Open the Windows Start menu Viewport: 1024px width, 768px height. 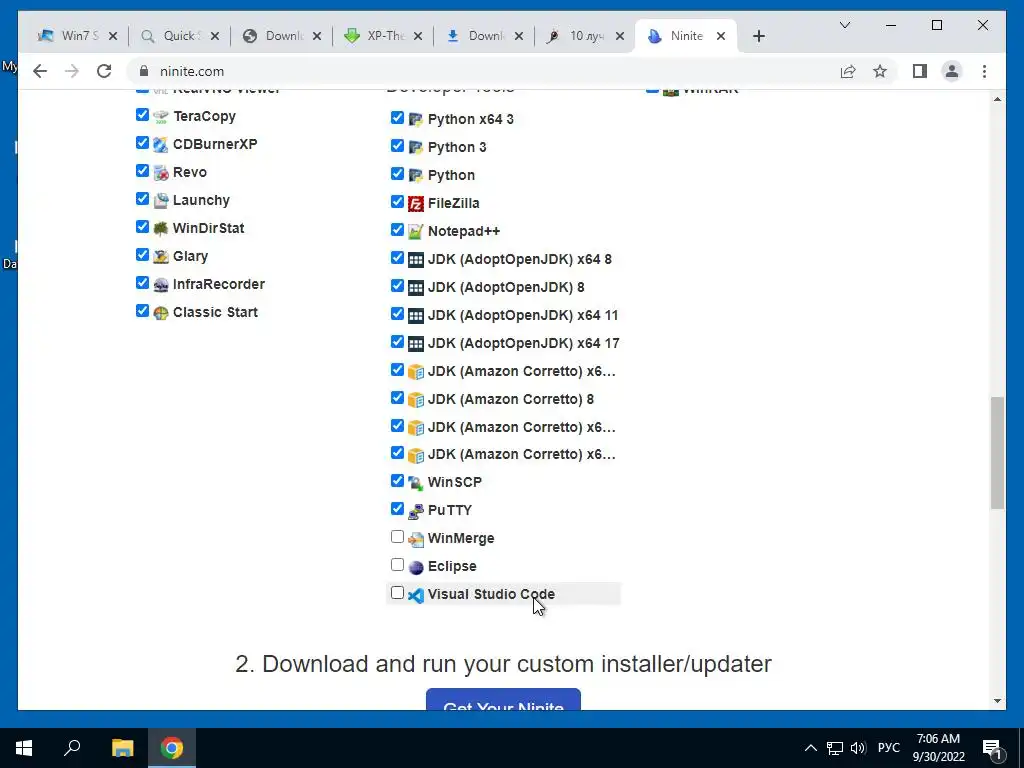pyautogui.click(x=24, y=748)
